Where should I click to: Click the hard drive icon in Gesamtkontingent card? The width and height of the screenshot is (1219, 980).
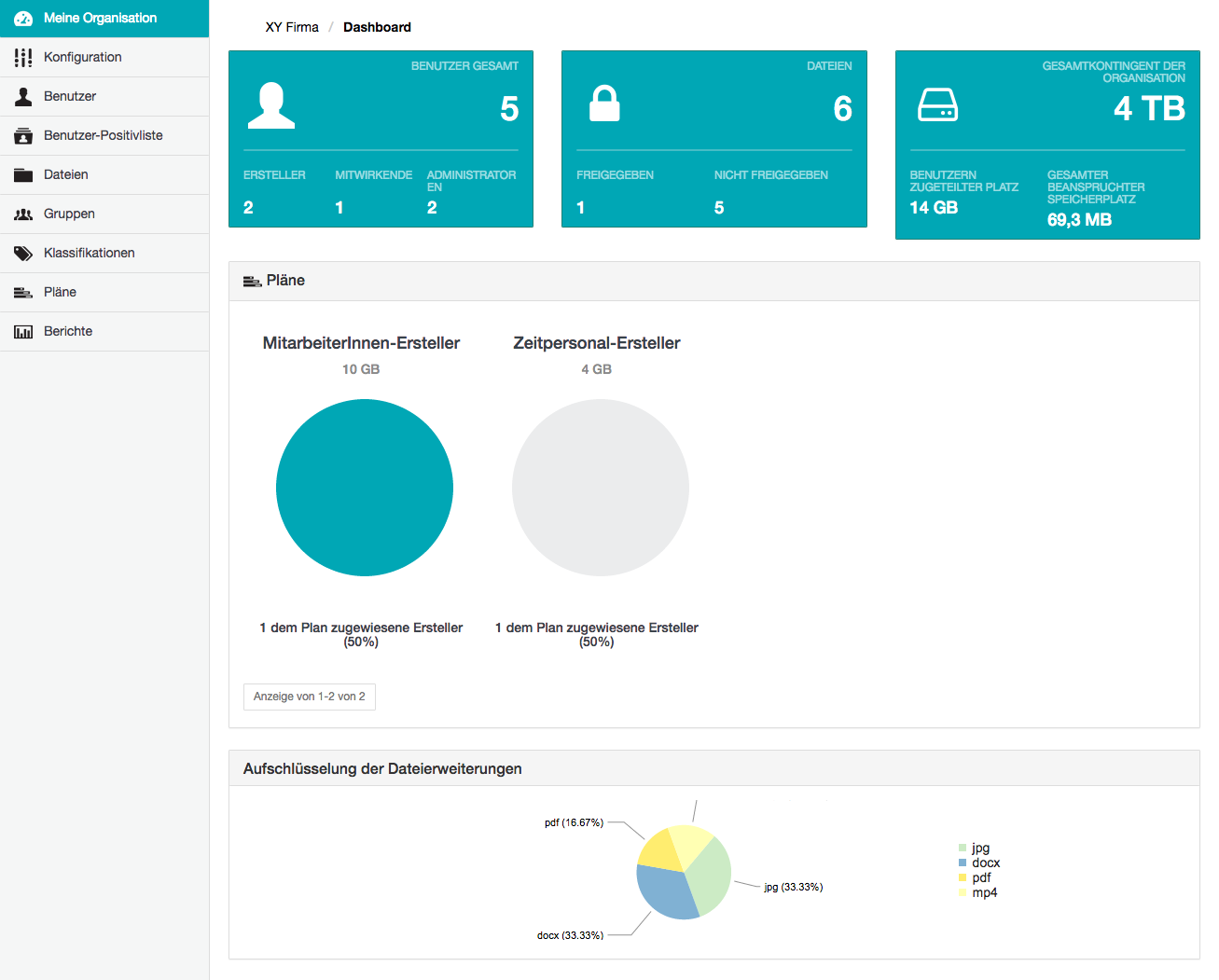point(937,105)
